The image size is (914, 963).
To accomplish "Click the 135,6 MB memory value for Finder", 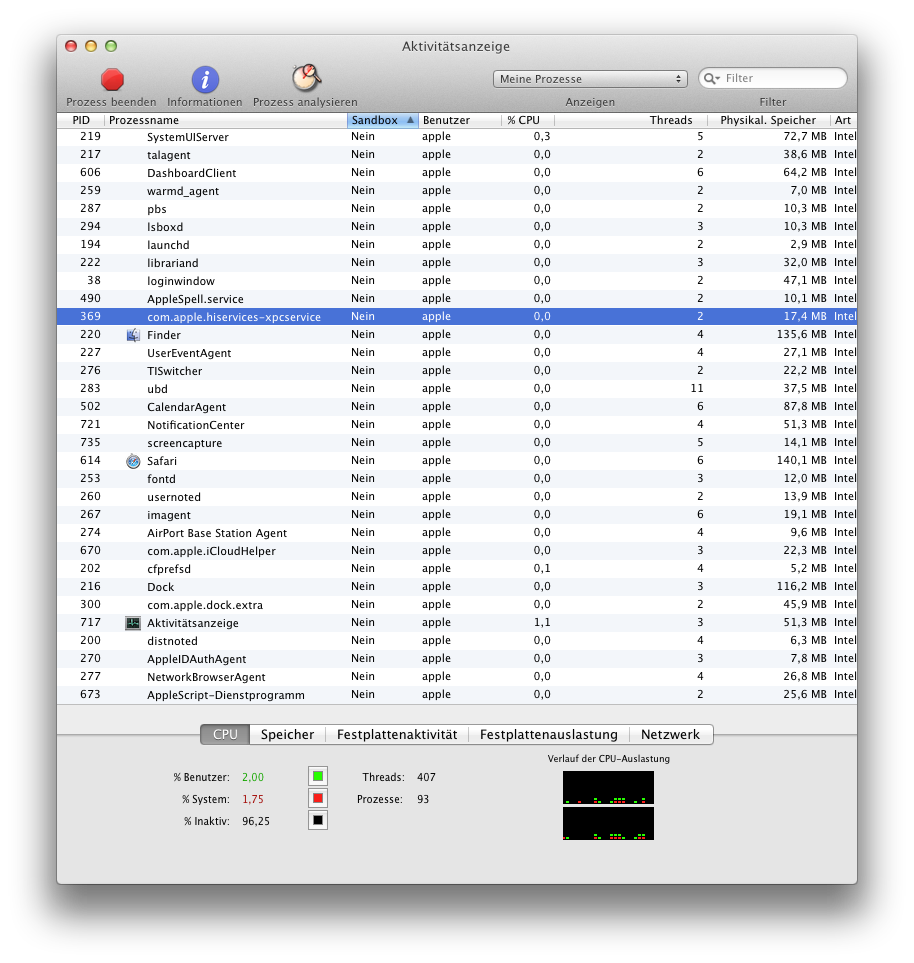I will 802,335.
